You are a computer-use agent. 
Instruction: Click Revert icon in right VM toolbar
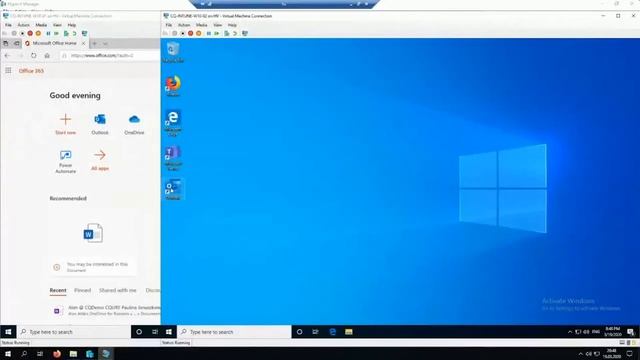pyautogui.click(x=235, y=33)
